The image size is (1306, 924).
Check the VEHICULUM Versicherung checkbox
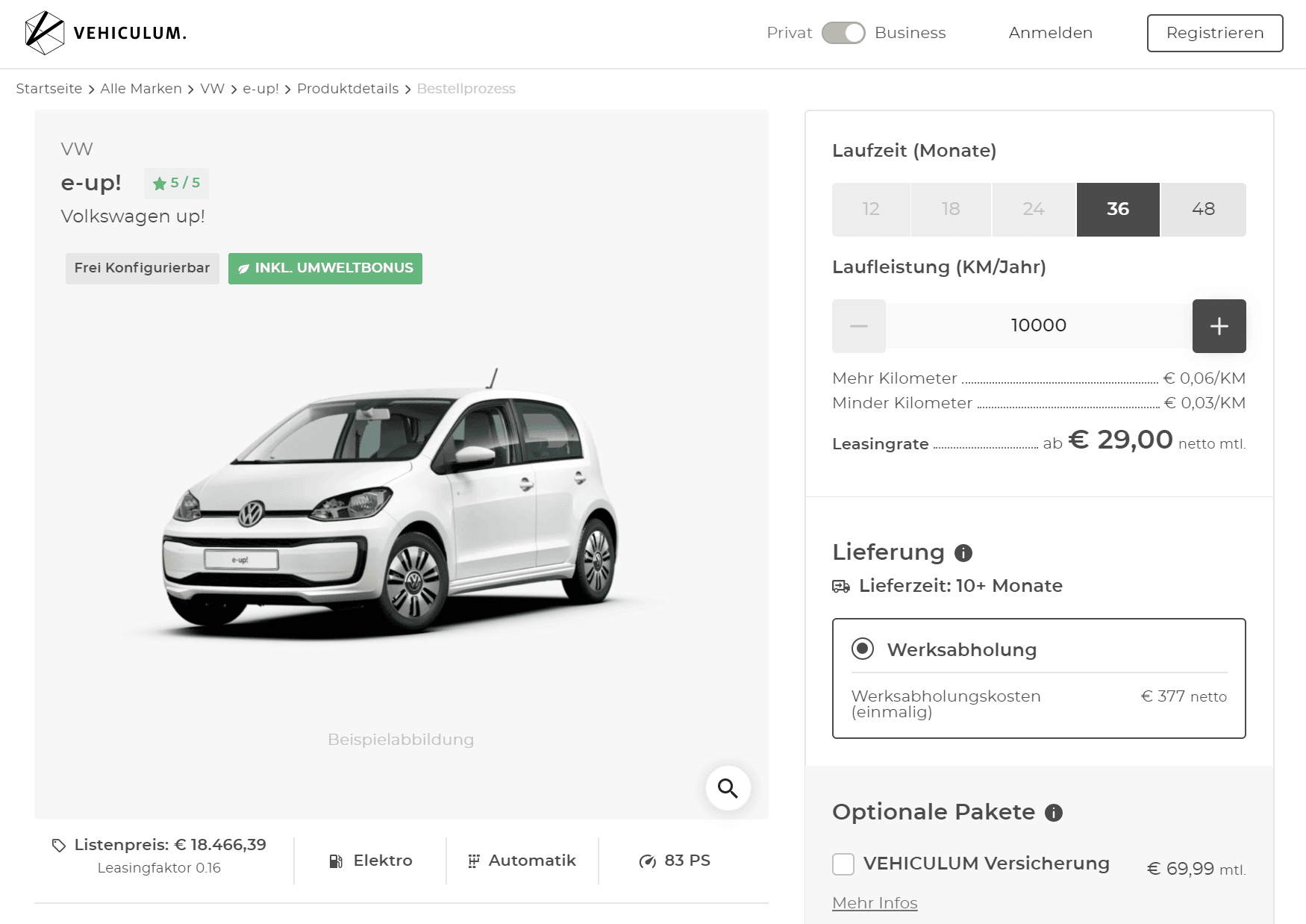[x=843, y=864]
